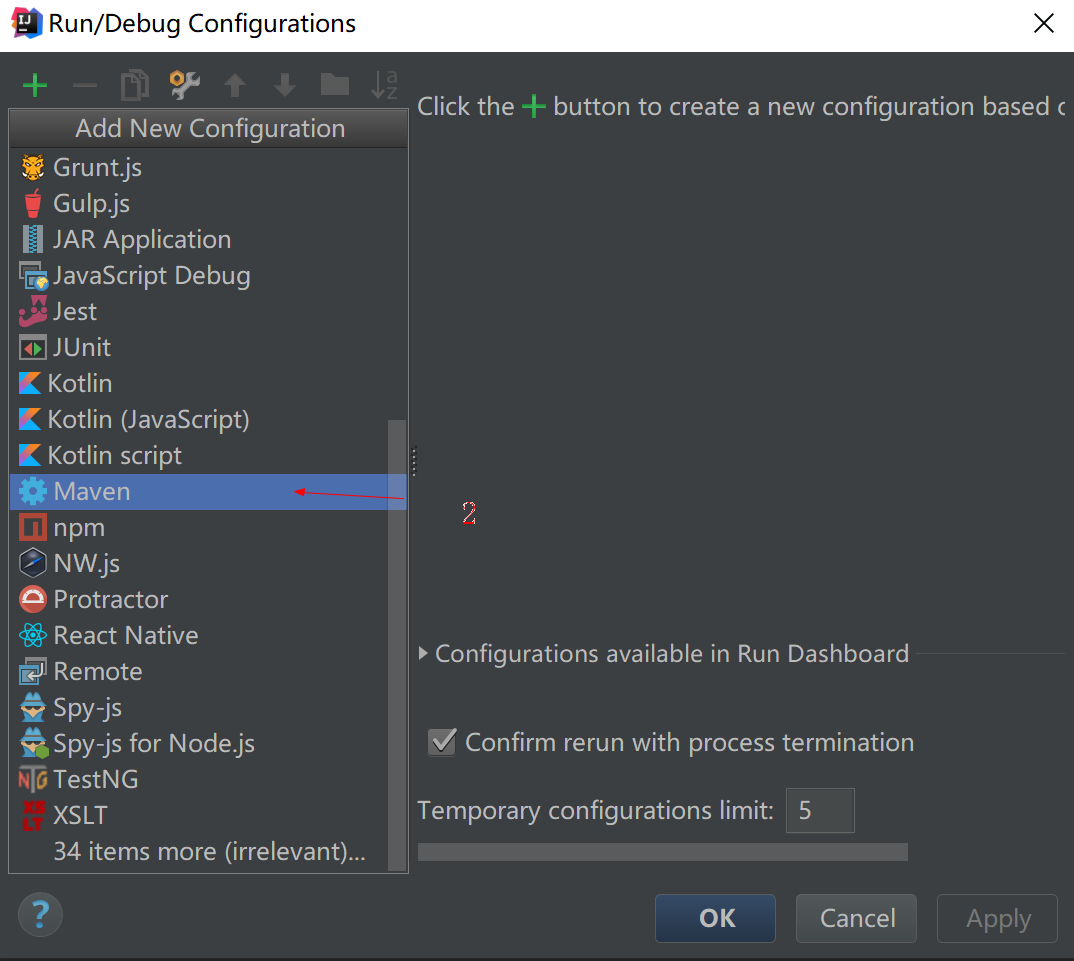1074x961 pixels.
Task: Click the Sort Configurations alphabetically icon
Action: point(384,85)
